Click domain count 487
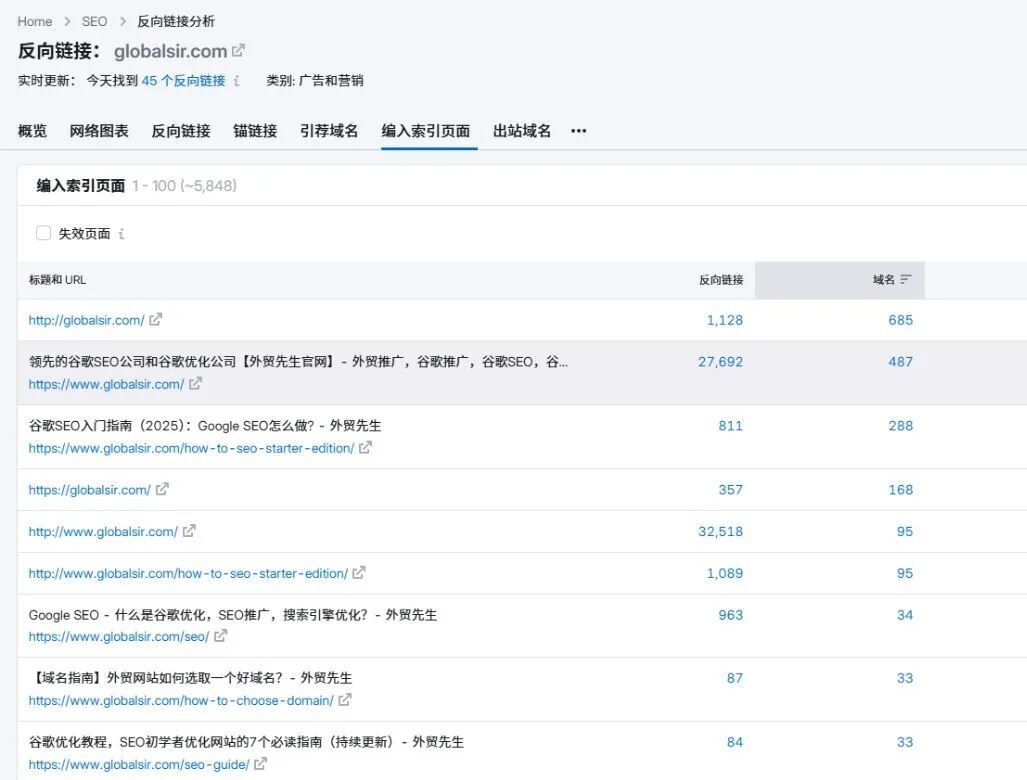 tap(901, 362)
